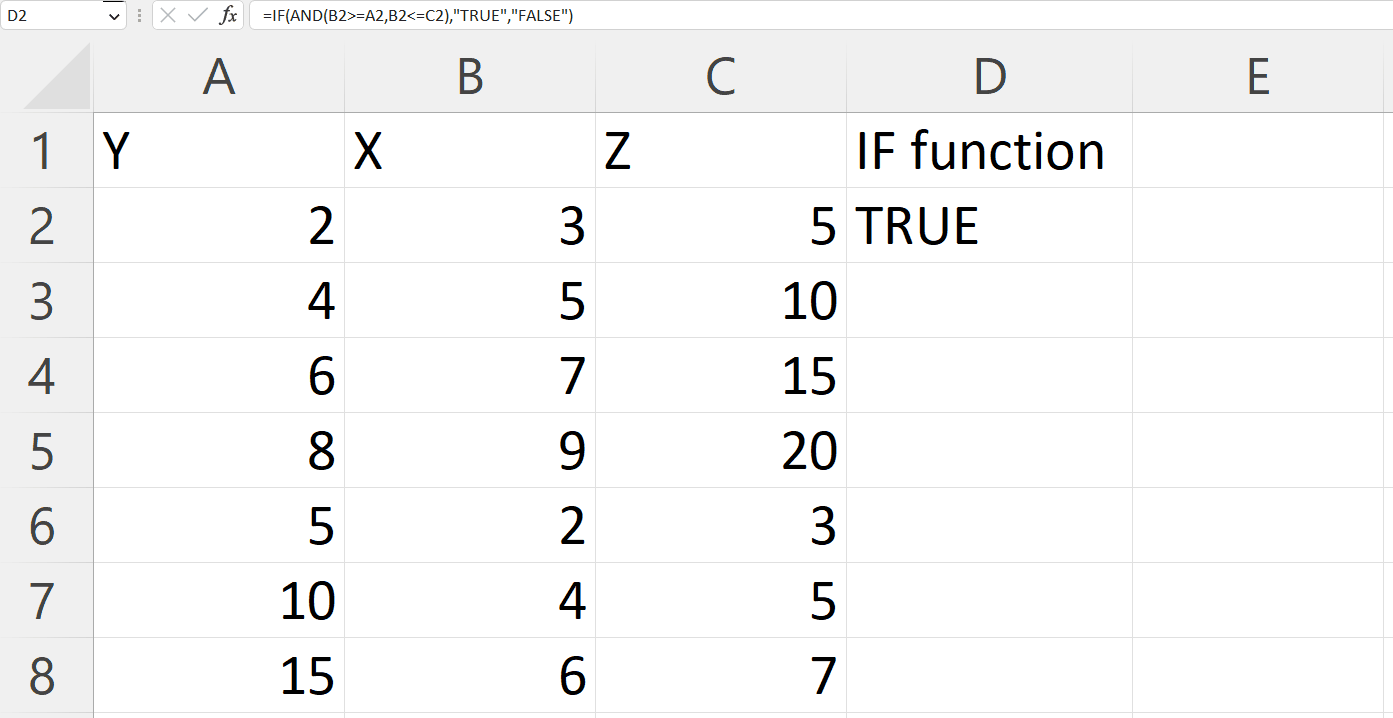1393x718 pixels.
Task: Select column D header
Action: [x=989, y=78]
